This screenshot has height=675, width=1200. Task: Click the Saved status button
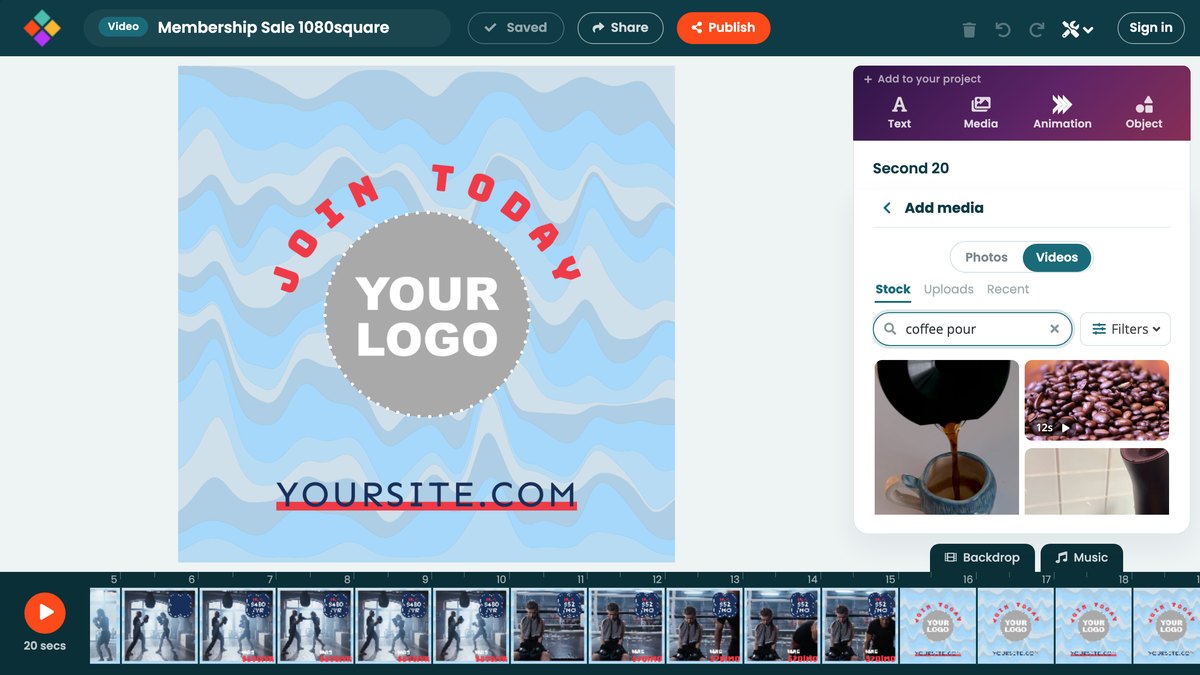coord(516,28)
